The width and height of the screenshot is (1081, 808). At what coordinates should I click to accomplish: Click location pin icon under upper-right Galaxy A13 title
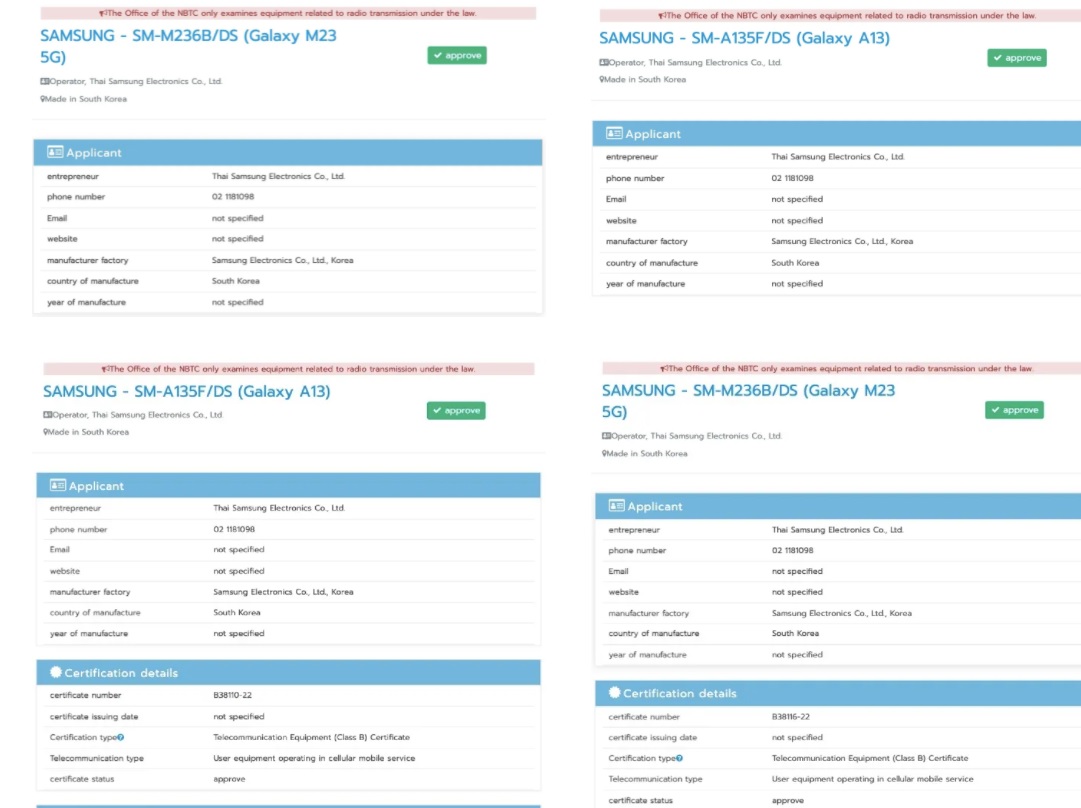(601, 79)
